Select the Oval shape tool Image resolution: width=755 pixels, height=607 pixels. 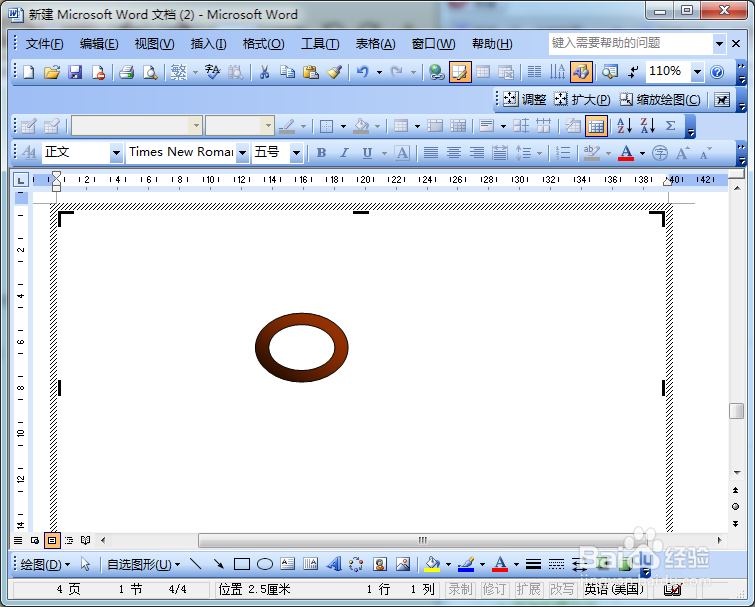coord(265,564)
